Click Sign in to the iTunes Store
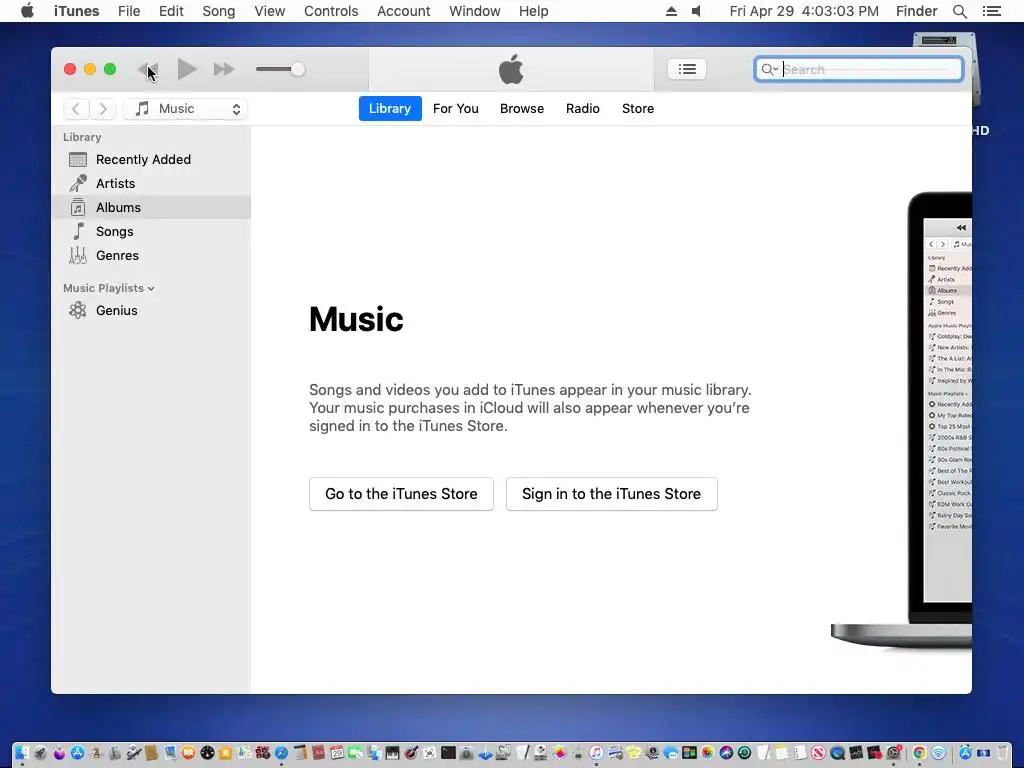Image resolution: width=1024 pixels, height=768 pixels. coord(611,494)
